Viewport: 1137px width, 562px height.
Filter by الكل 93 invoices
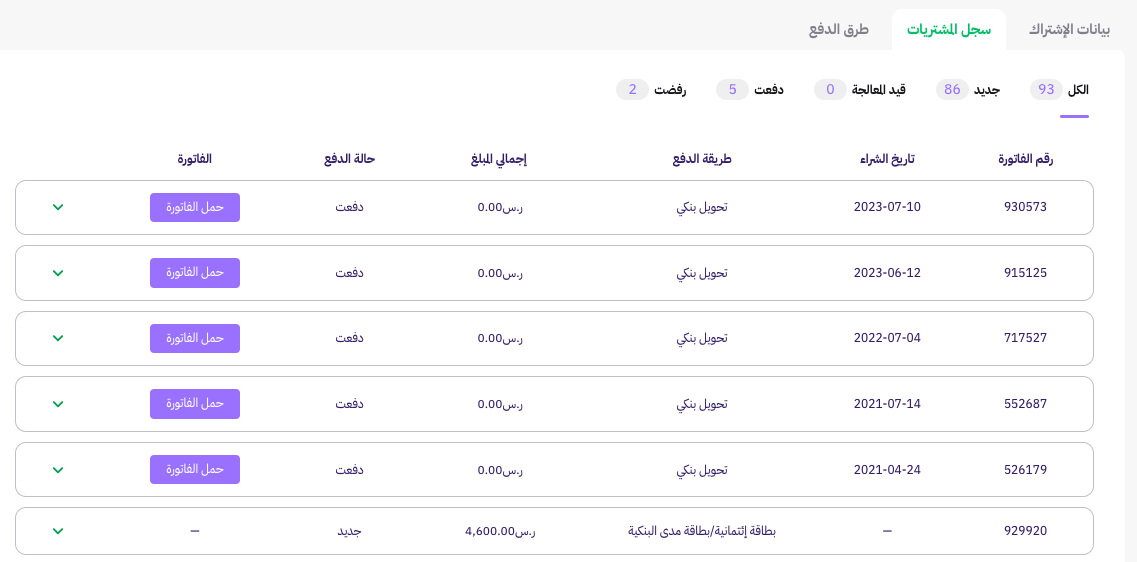(1059, 90)
